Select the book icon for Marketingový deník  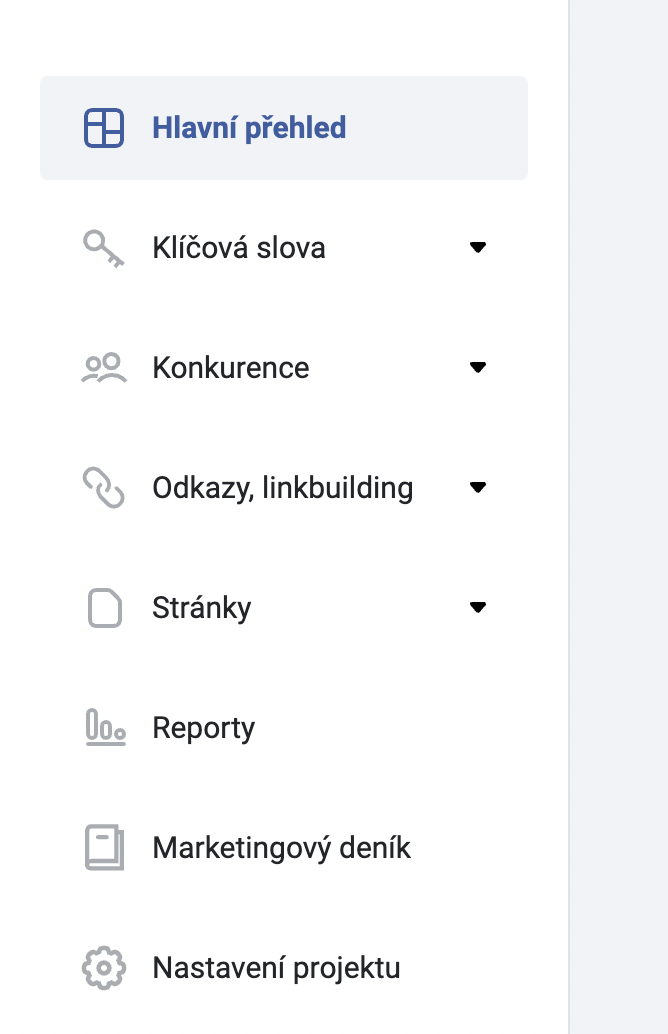coord(103,847)
